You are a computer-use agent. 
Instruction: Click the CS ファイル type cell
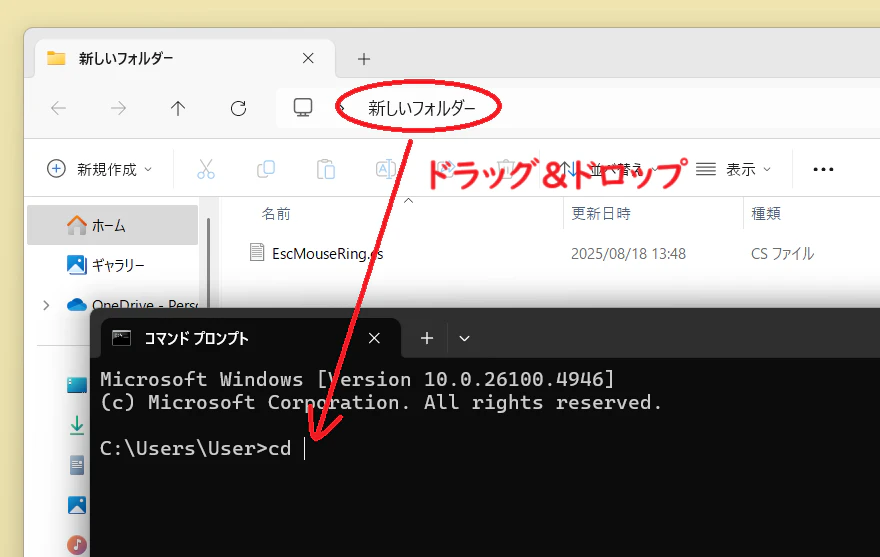[782, 254]
